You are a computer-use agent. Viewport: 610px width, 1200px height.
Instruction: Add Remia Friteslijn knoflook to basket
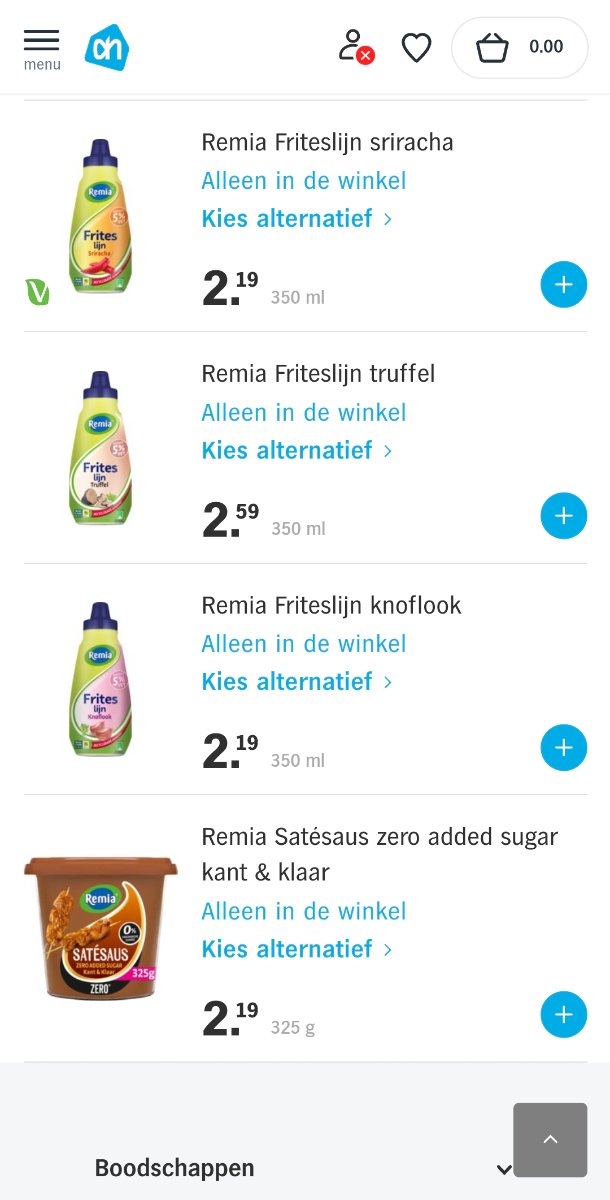tap(563, 747)
